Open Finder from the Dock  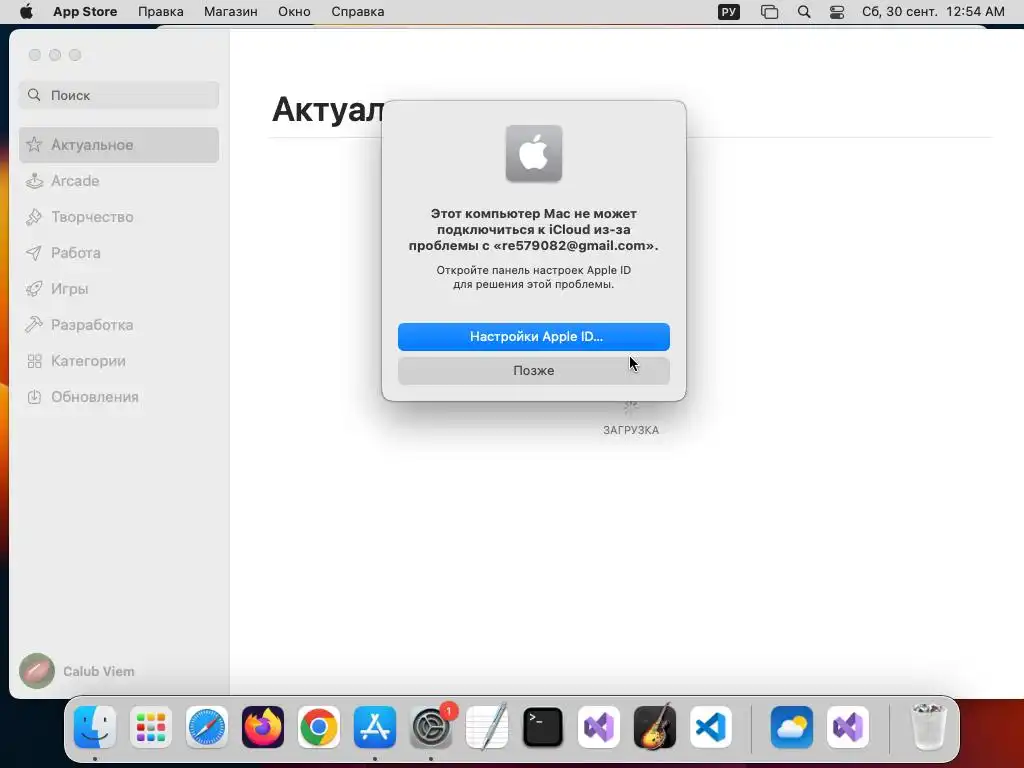click(95, 727)
